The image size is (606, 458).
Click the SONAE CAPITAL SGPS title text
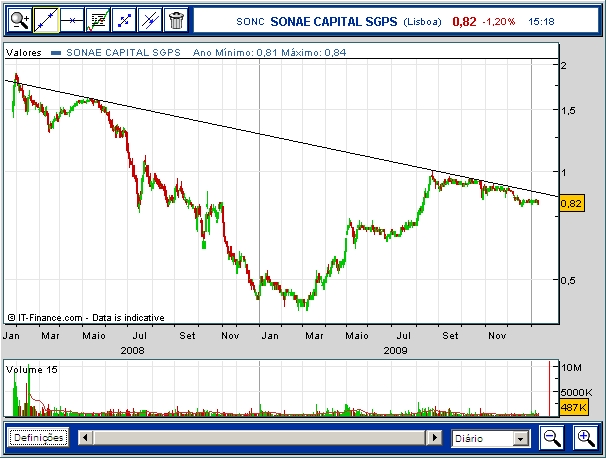334,22
